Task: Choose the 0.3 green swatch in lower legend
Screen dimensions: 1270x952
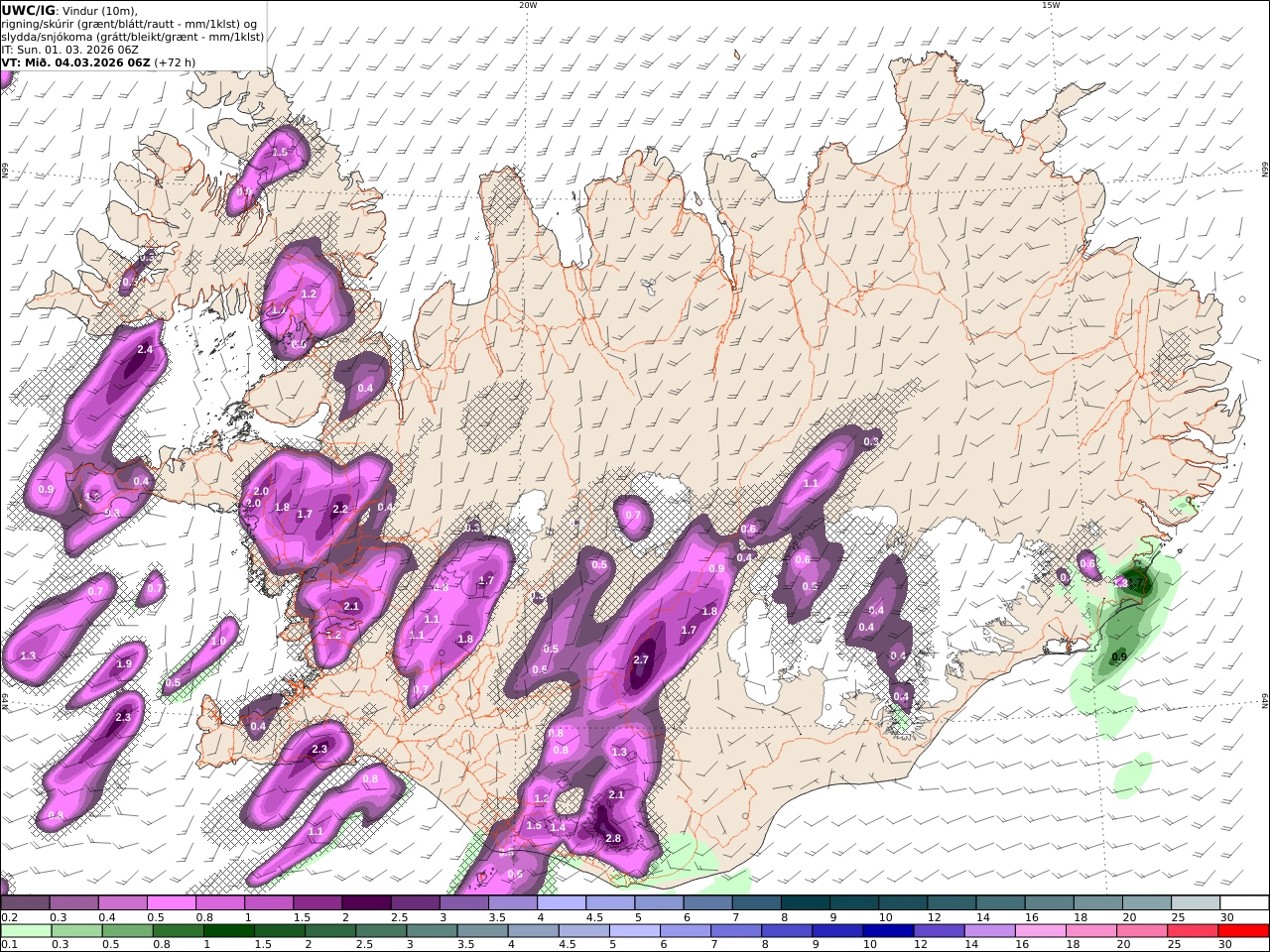Action: [77, 931]
